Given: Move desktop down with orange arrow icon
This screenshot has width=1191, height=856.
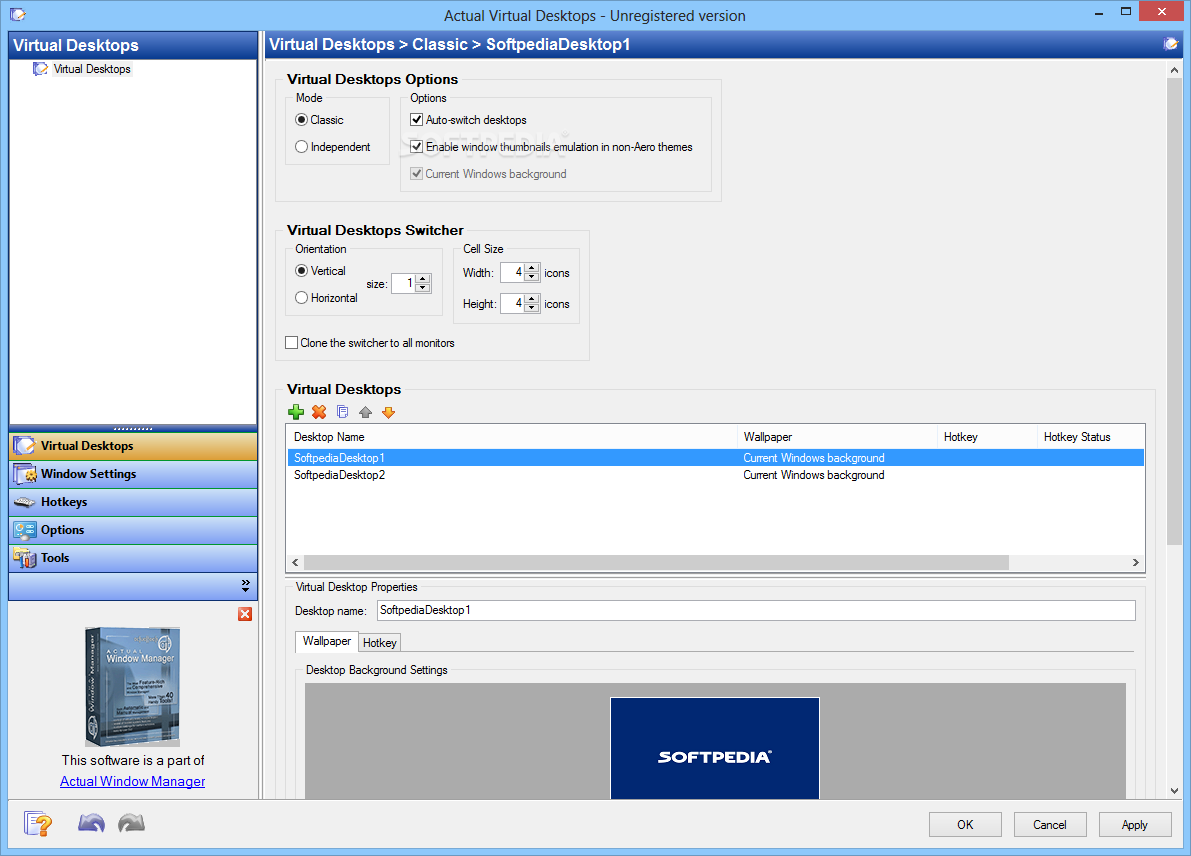Looking at the screenshot, I should (x=388, y=412).
